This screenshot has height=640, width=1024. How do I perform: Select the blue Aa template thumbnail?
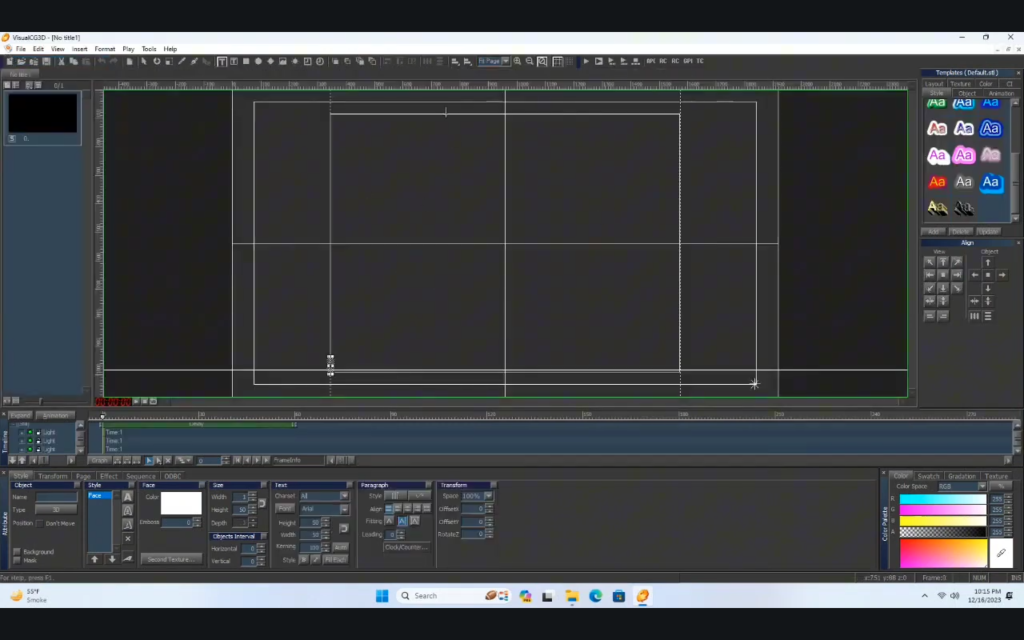pyautogui.click(x=990, y=128)
